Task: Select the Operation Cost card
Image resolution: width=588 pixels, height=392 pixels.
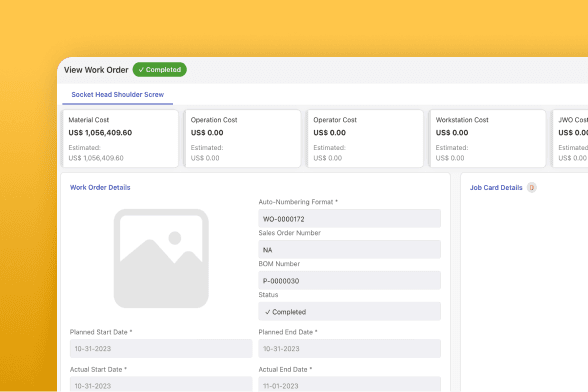Action: click(x=242, y=138)
